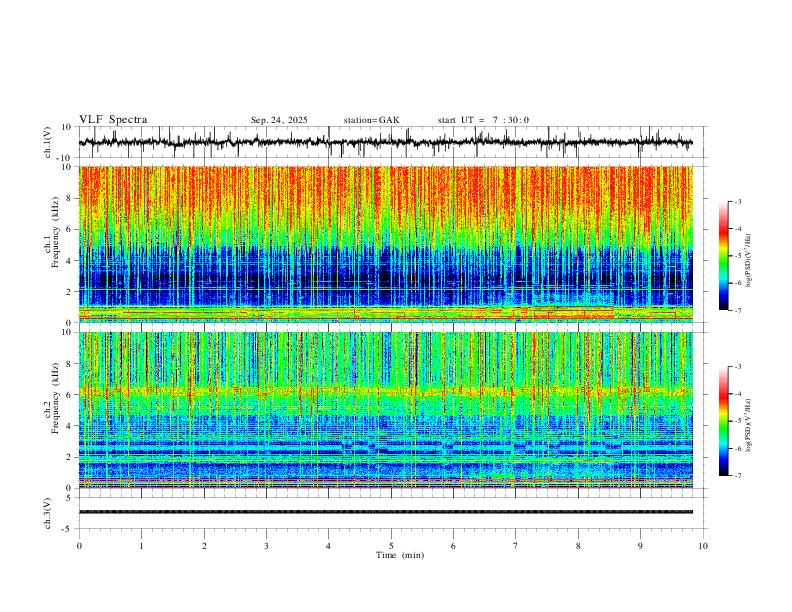Click the "-7" tick on the ch.1 colorbar
This screenshot has height=612, width=792.
click(738, 311)
